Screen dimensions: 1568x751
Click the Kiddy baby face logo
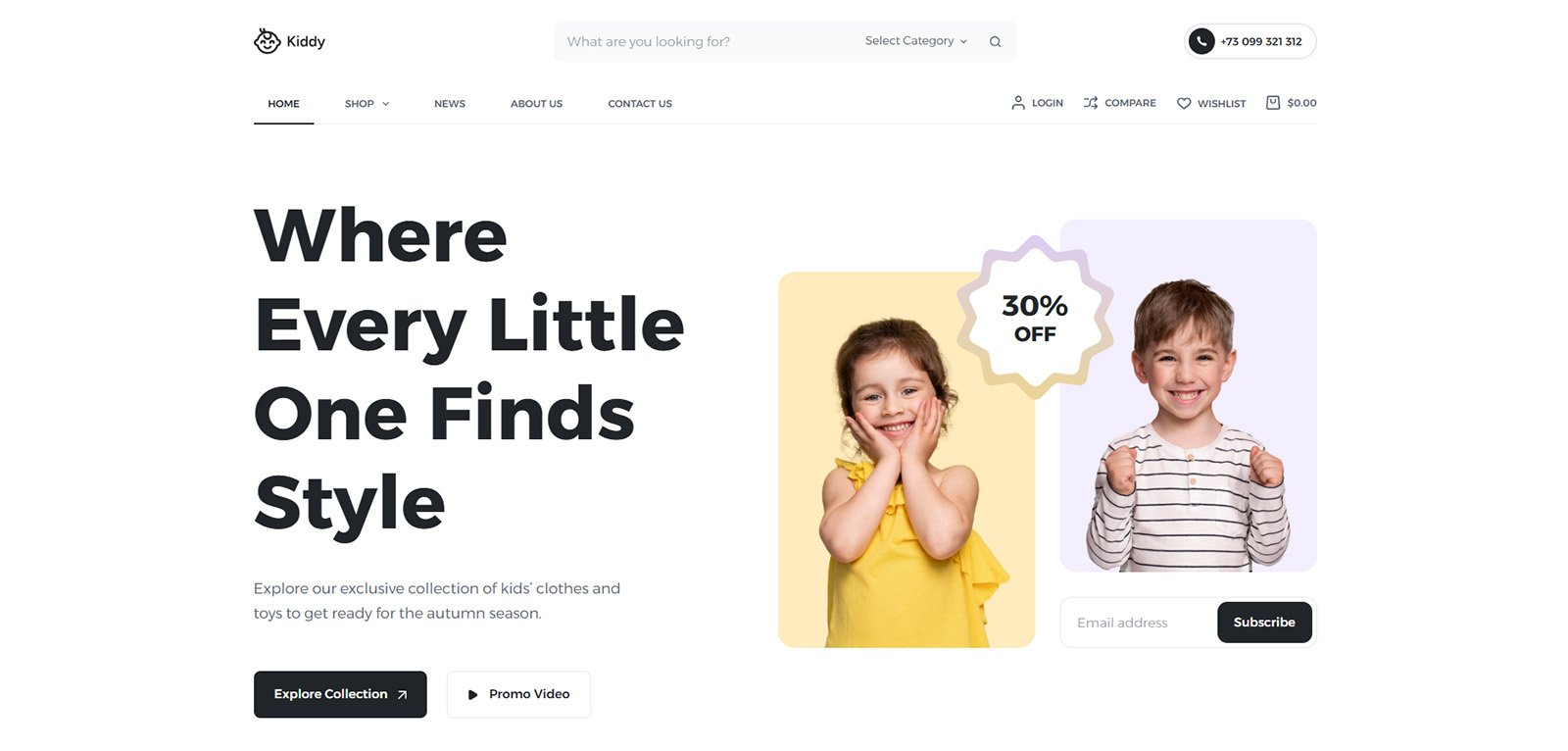click(x=267, y=41)
